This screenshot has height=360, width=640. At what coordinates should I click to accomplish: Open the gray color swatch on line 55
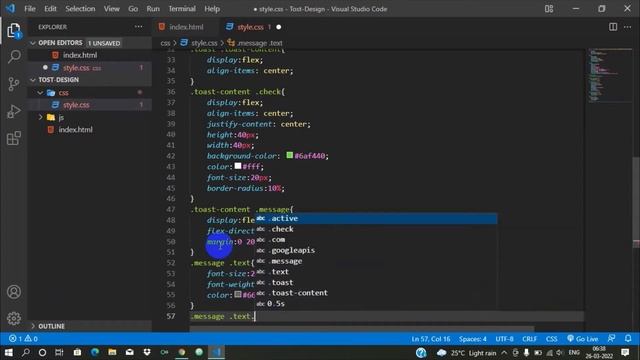(x=238, y=294)
